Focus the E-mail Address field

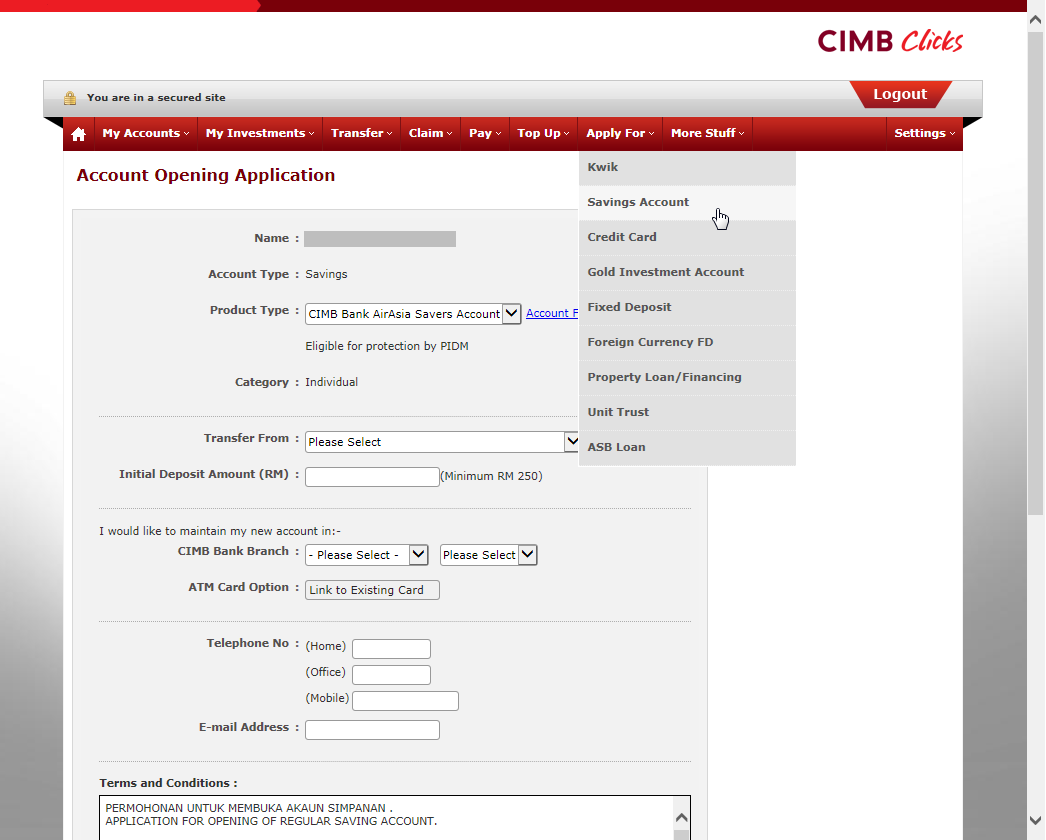(372, 730)
